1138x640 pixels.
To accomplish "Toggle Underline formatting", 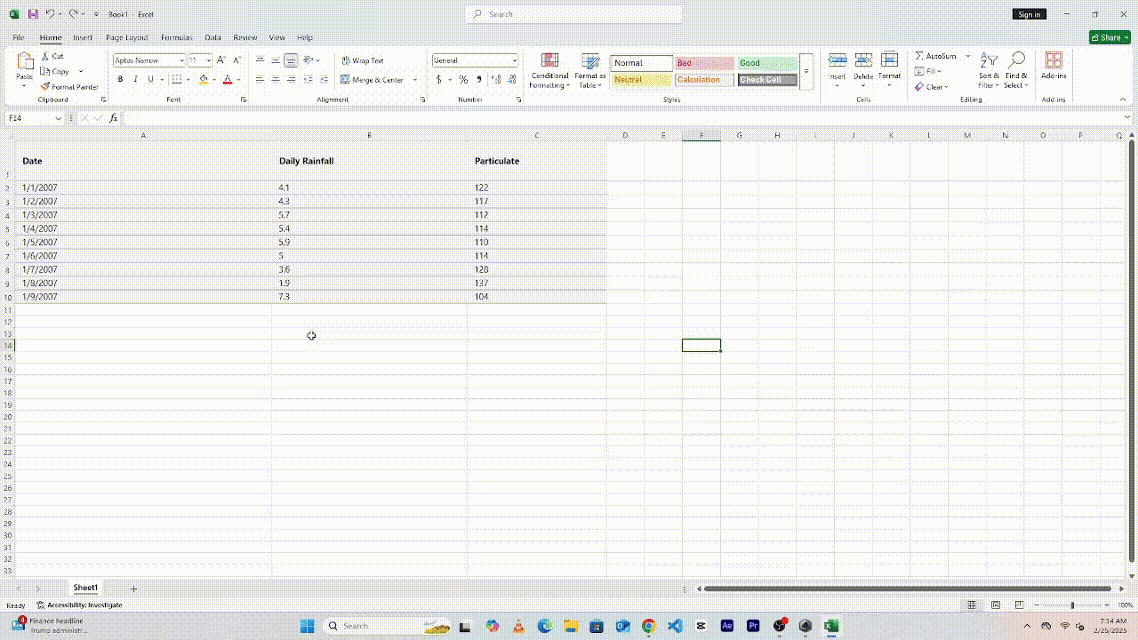I will 151,79.
